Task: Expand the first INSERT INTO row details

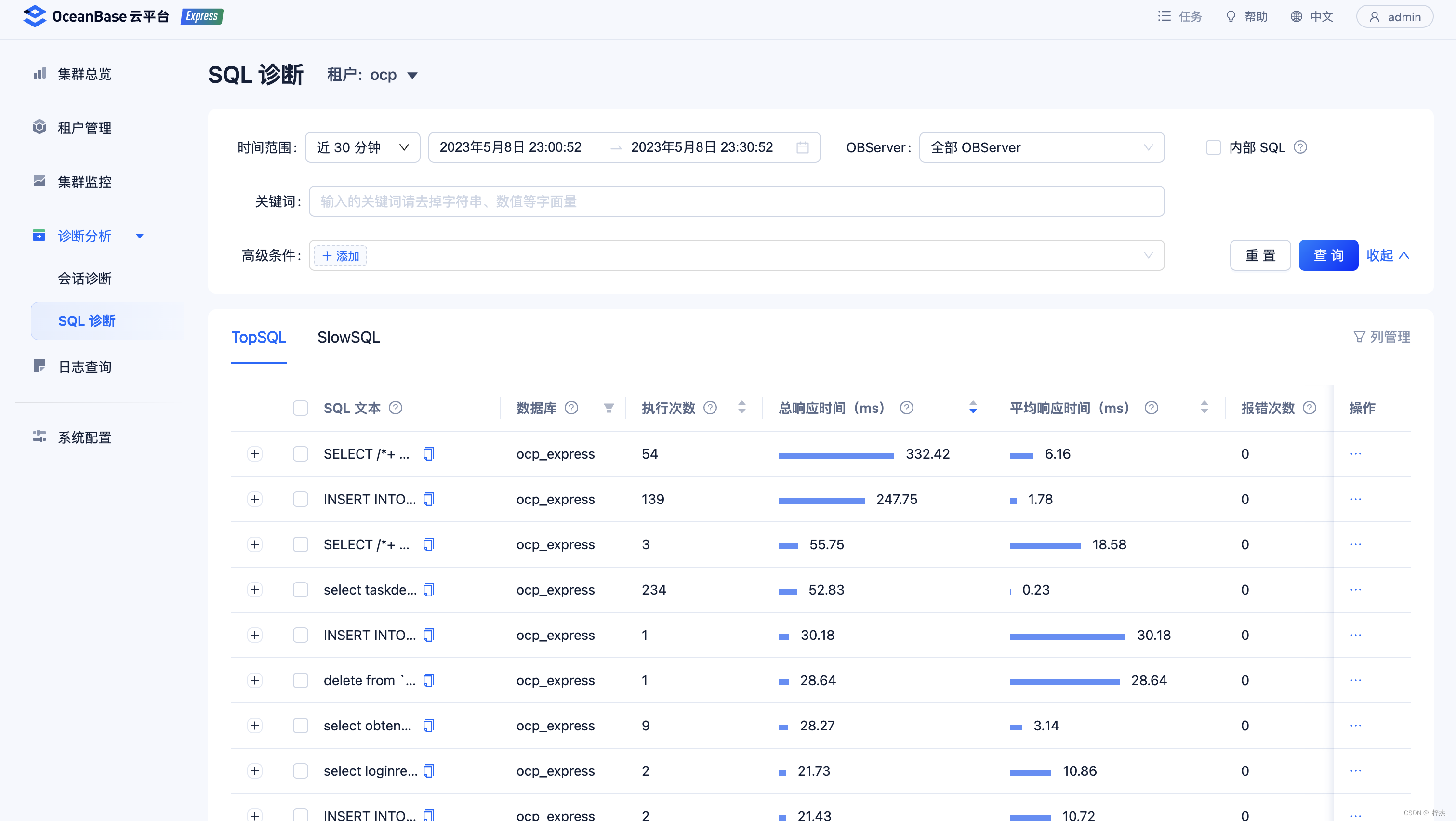Action: [x=255, y=500]
